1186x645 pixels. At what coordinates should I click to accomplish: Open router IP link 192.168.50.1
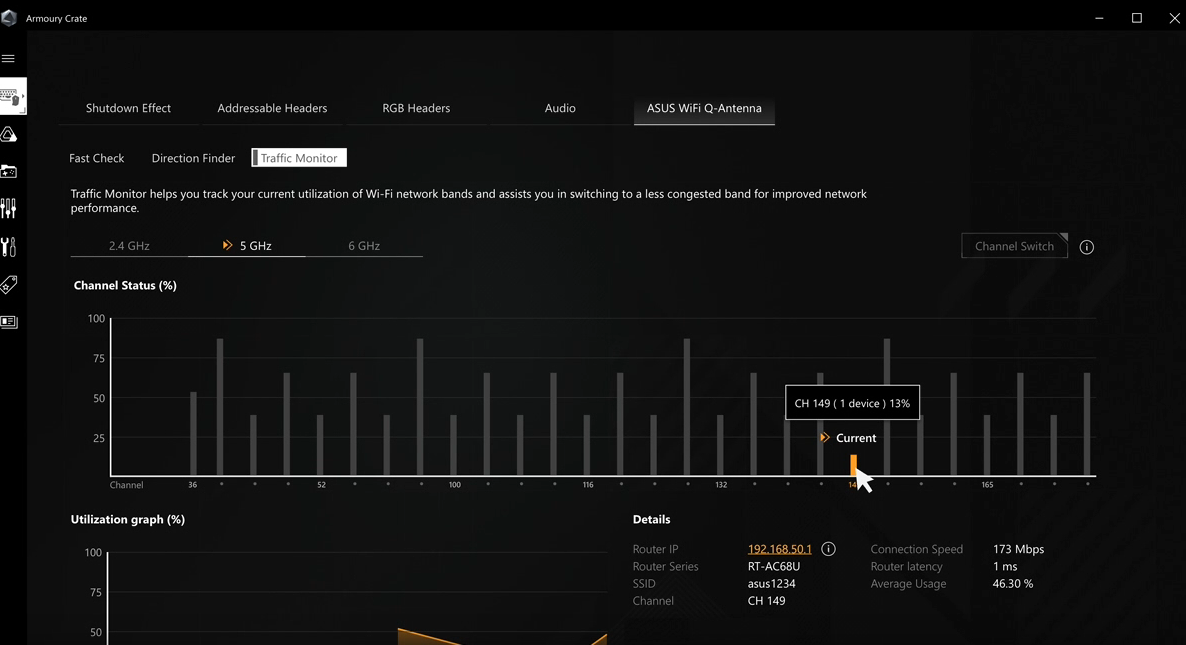(779, 549)
